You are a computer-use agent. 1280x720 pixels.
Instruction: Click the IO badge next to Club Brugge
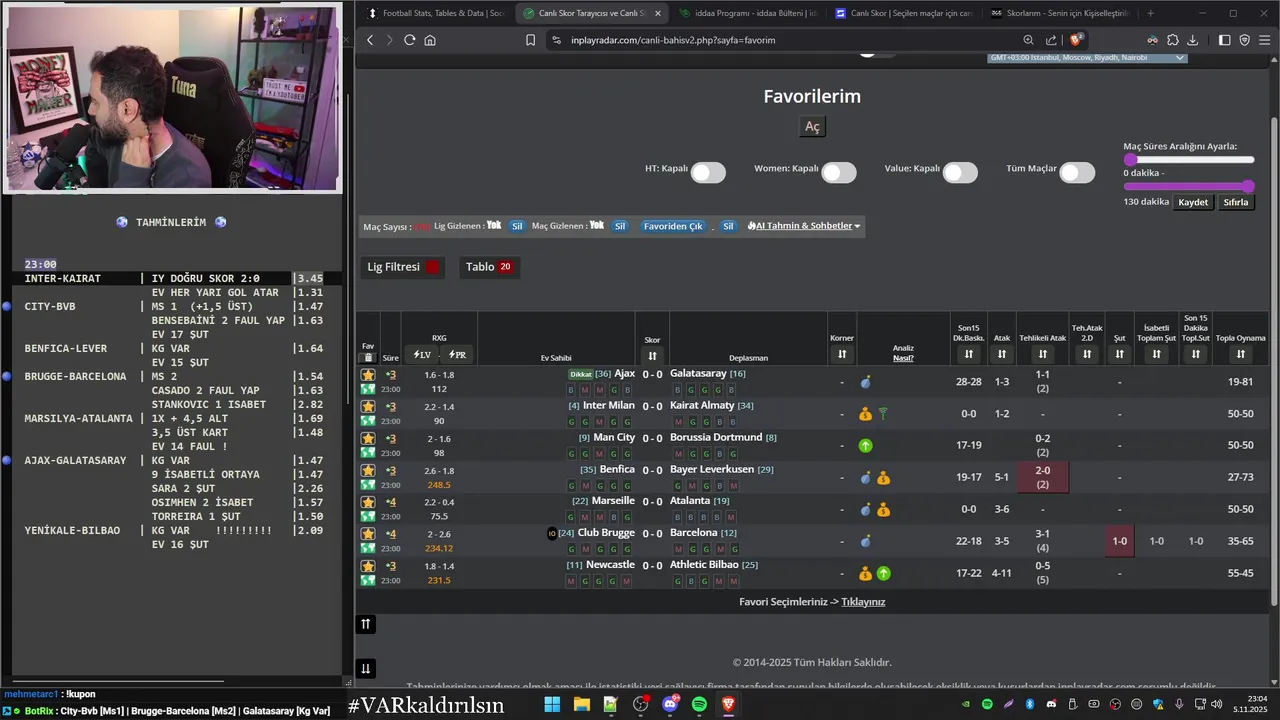point(552,534)
